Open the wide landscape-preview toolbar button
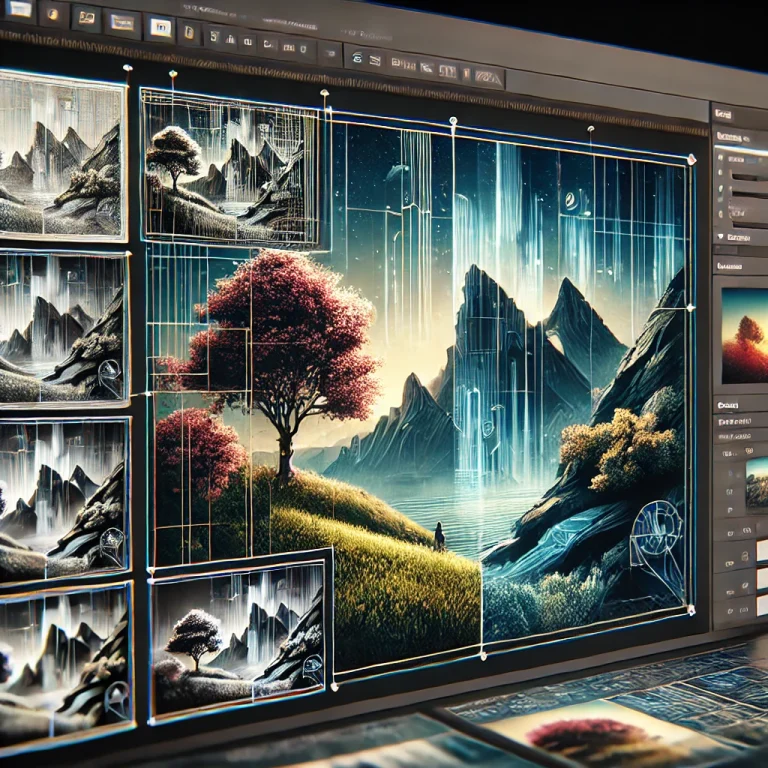This screenshot has width=768, height=768. tap(122, 23)
